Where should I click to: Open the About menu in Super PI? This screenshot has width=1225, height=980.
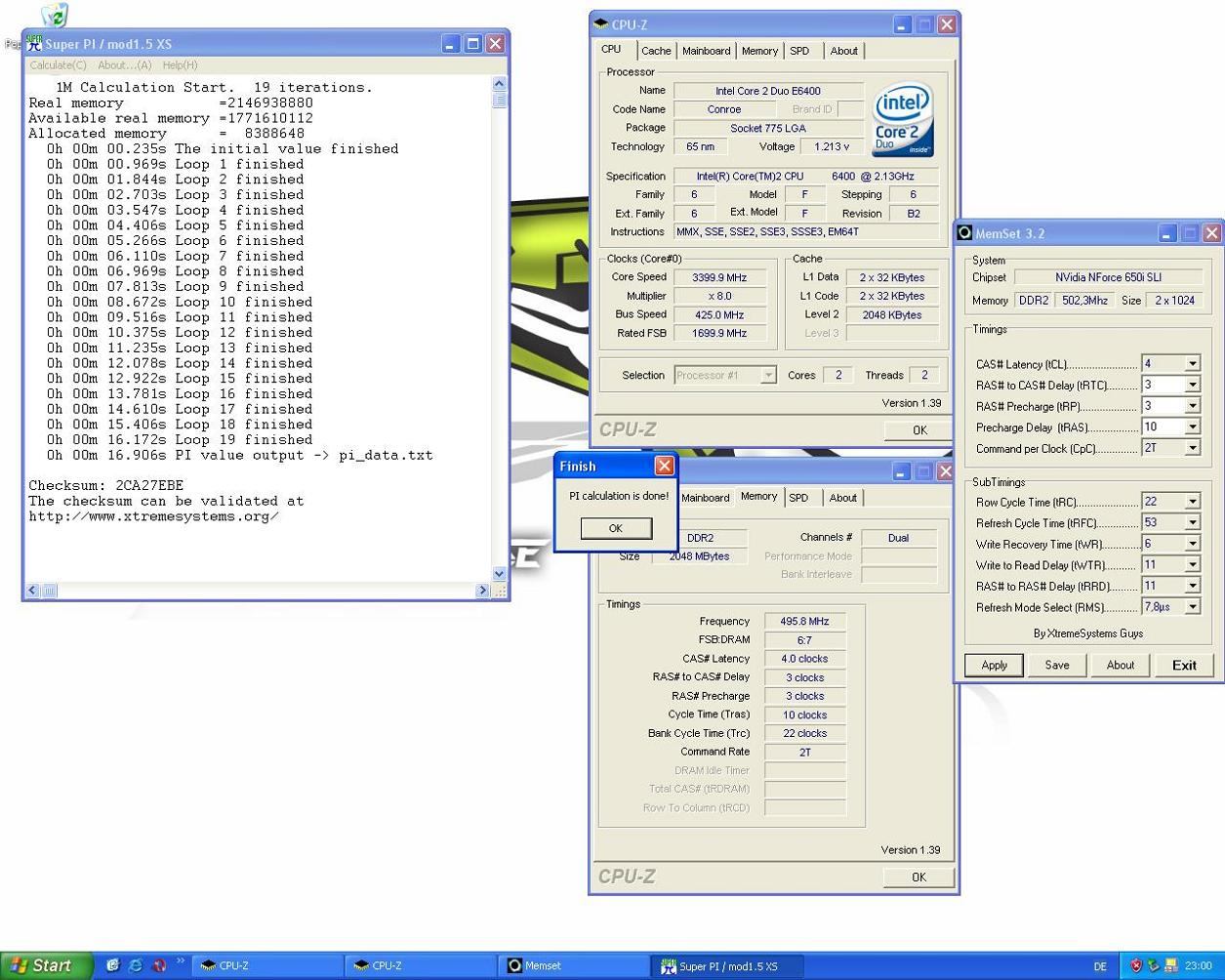(x=124, y=65)
